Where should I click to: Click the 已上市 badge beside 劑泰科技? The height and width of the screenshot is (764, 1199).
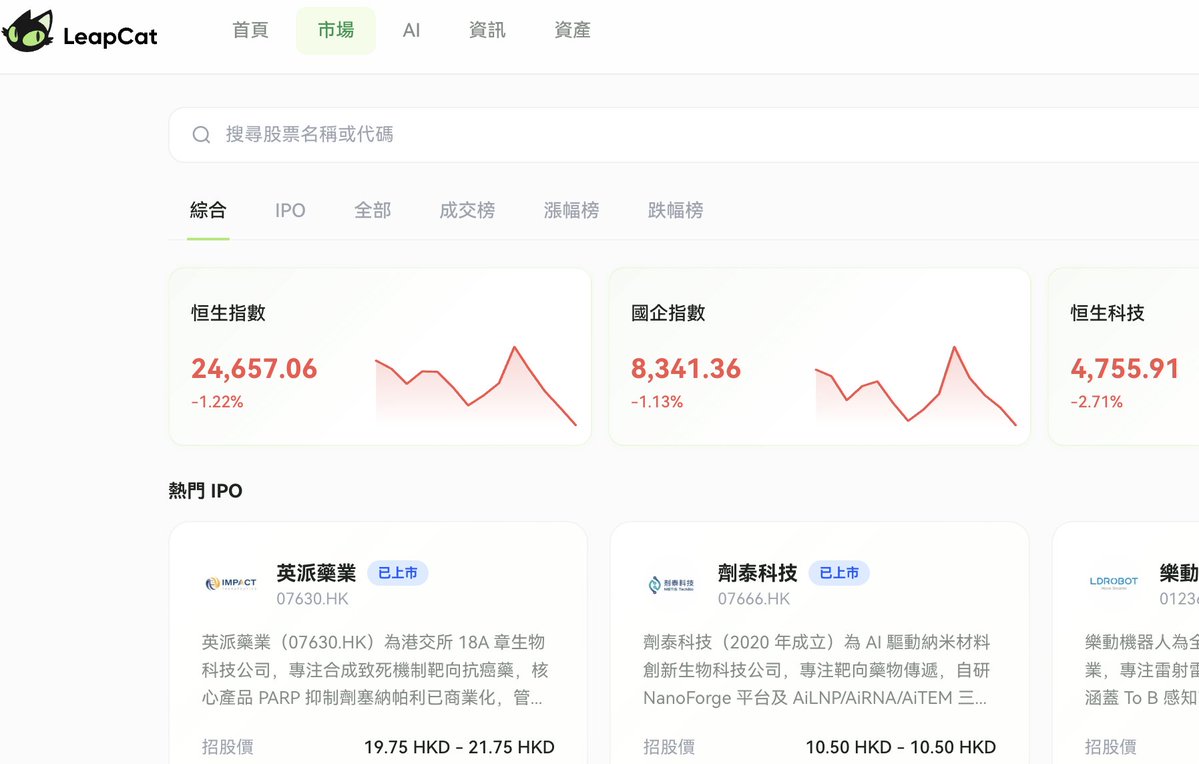click(x=839, y=573)
